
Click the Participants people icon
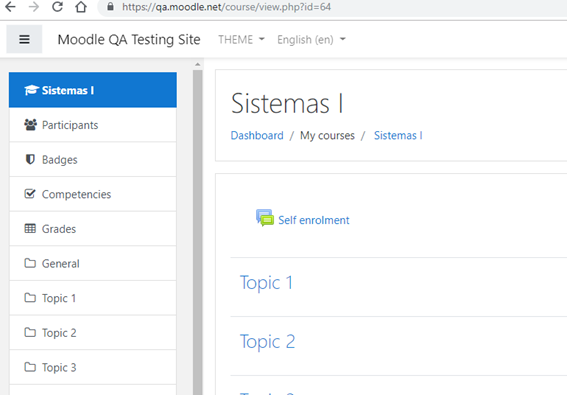[30, 125]
